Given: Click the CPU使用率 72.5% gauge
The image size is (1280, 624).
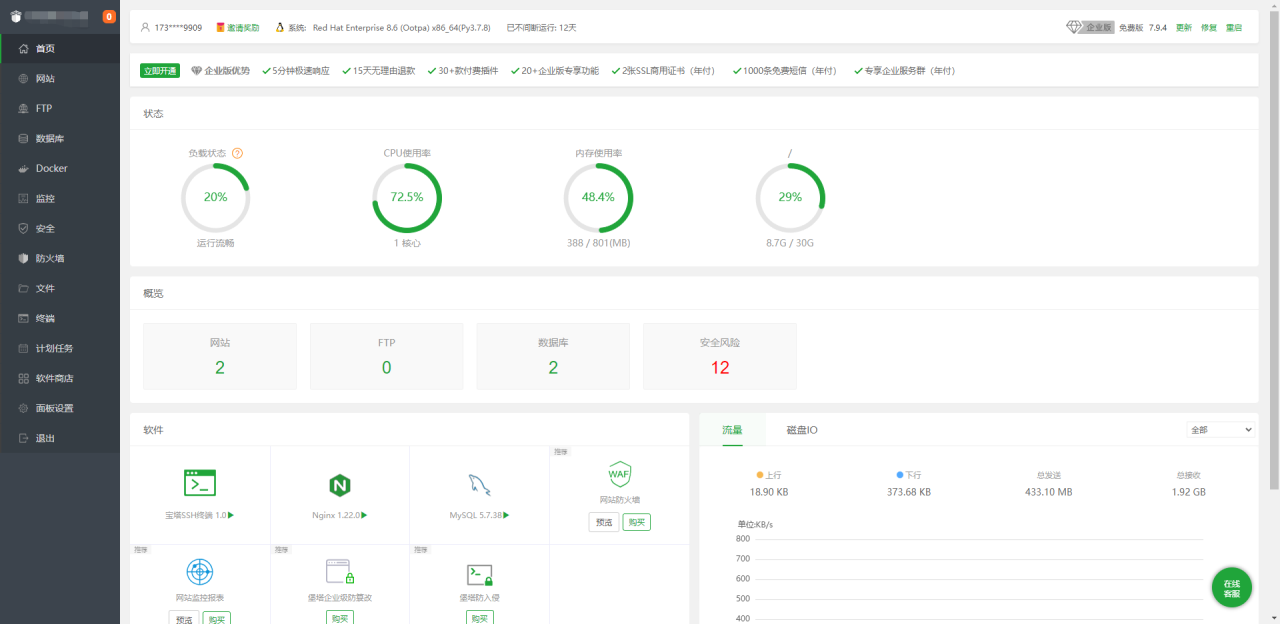Looking at the screenshot, I should (x=407, y=198).
